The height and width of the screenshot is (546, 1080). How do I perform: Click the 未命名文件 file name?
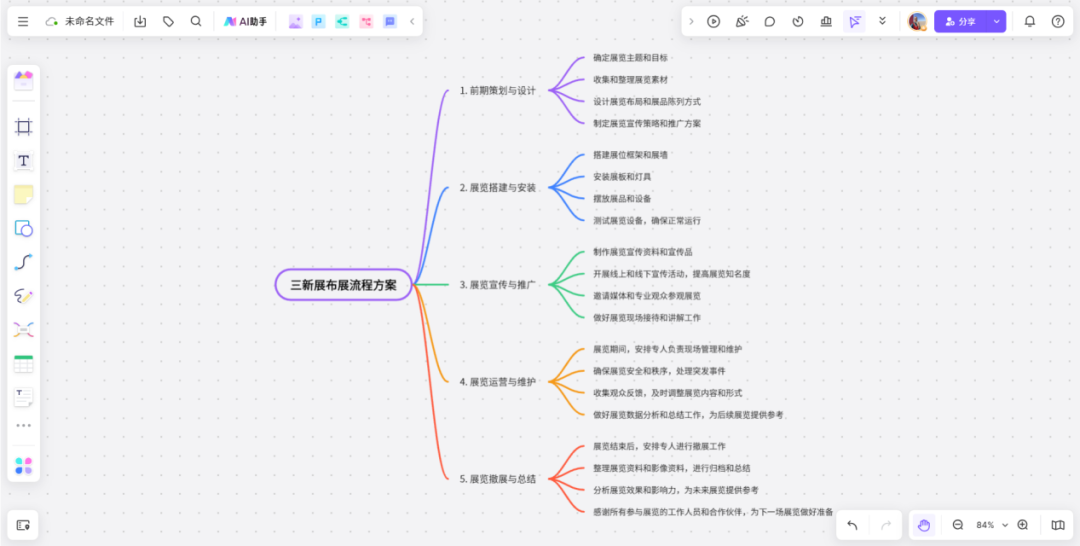pos(89,22)
